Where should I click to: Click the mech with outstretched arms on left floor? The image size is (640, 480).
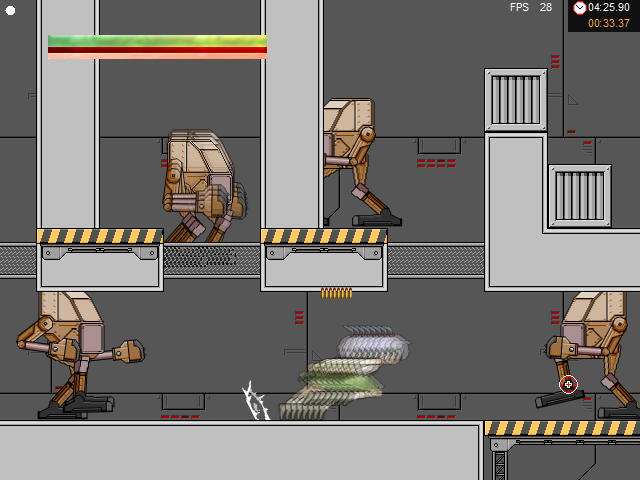click(80, 355)
